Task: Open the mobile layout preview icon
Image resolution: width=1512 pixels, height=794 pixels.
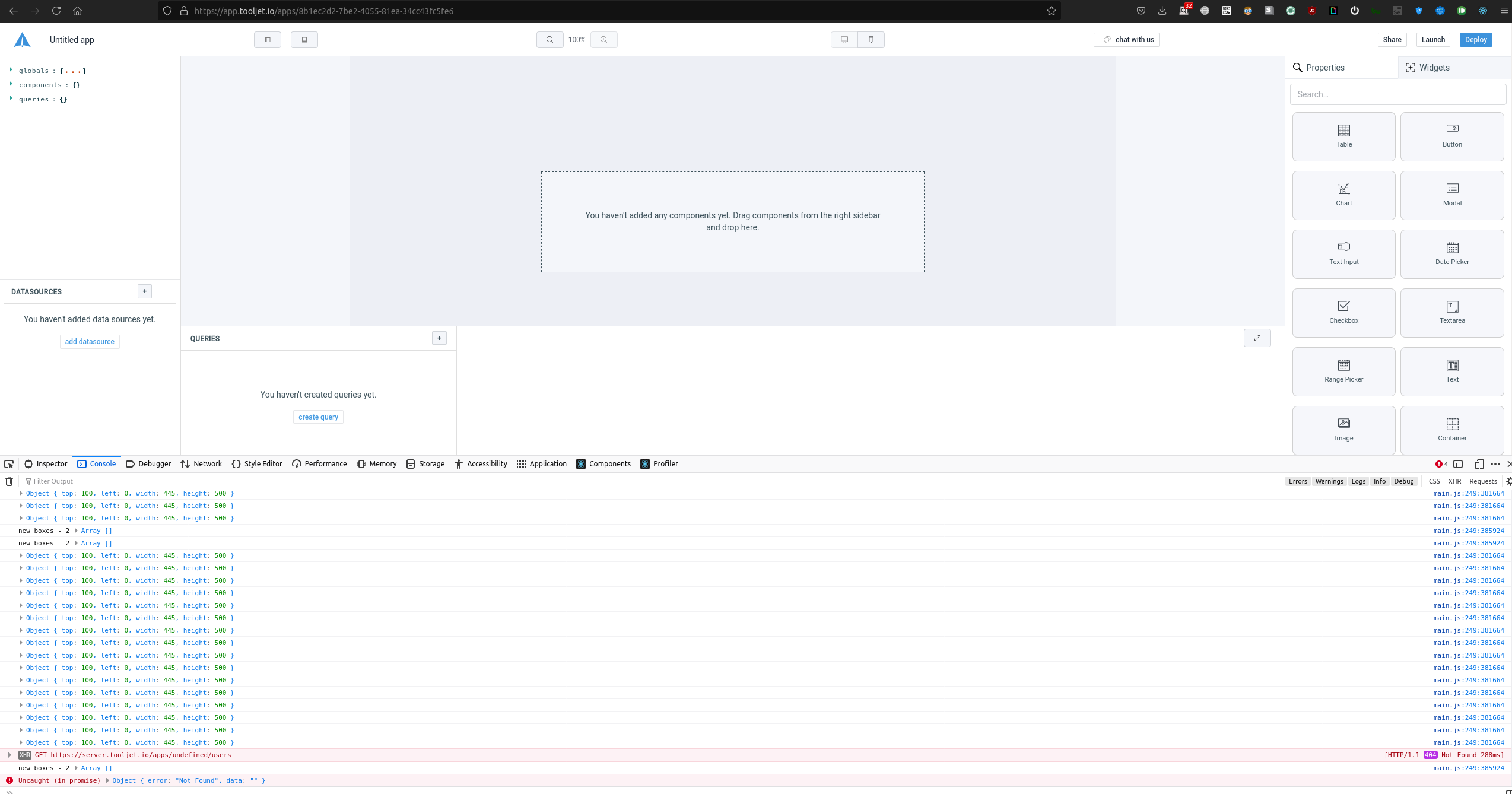Action: 871,39
